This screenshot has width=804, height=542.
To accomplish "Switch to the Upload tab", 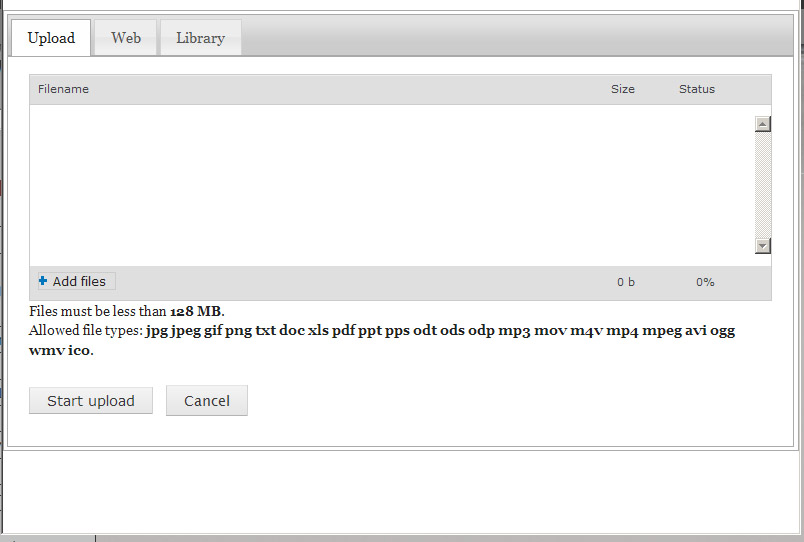I will tap(51, 38).
